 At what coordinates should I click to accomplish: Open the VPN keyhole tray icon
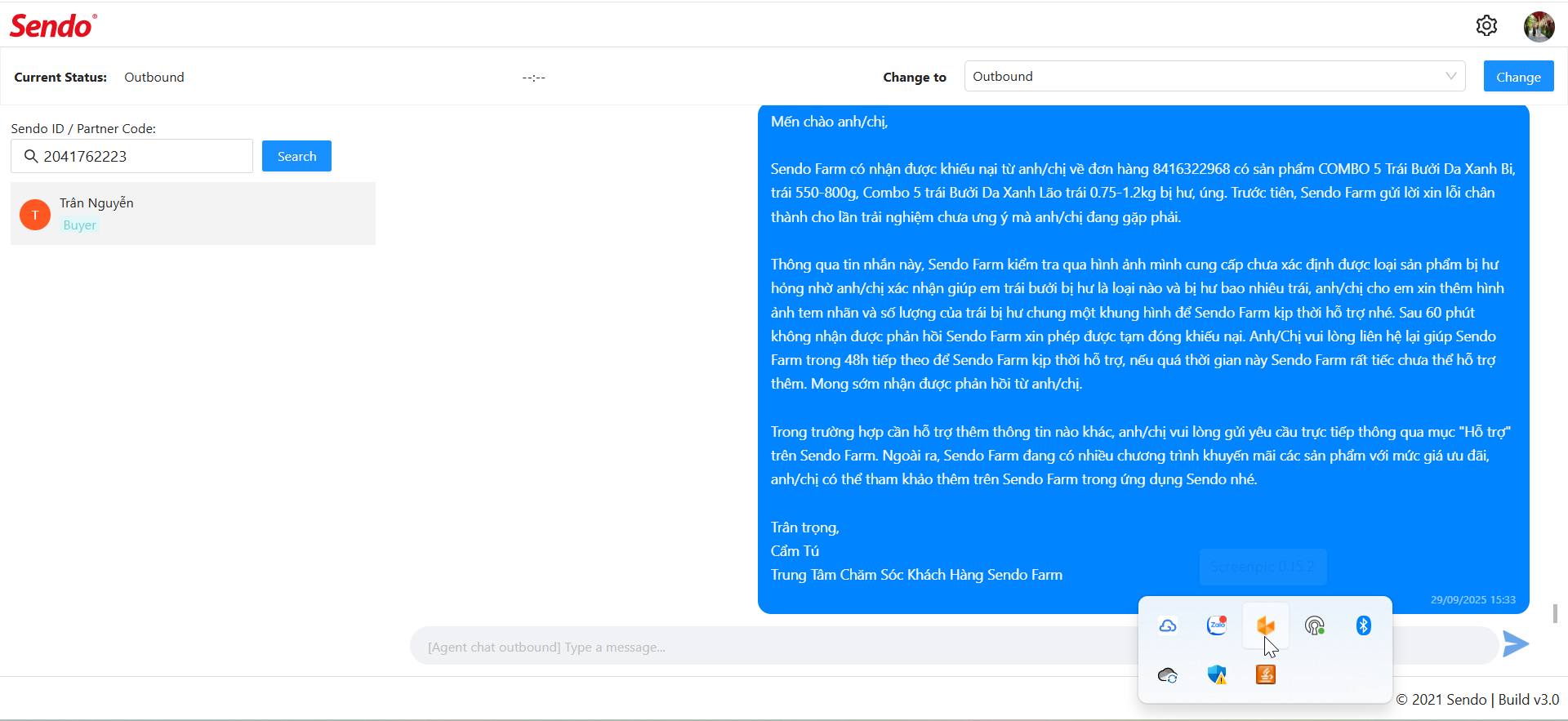1315,625
